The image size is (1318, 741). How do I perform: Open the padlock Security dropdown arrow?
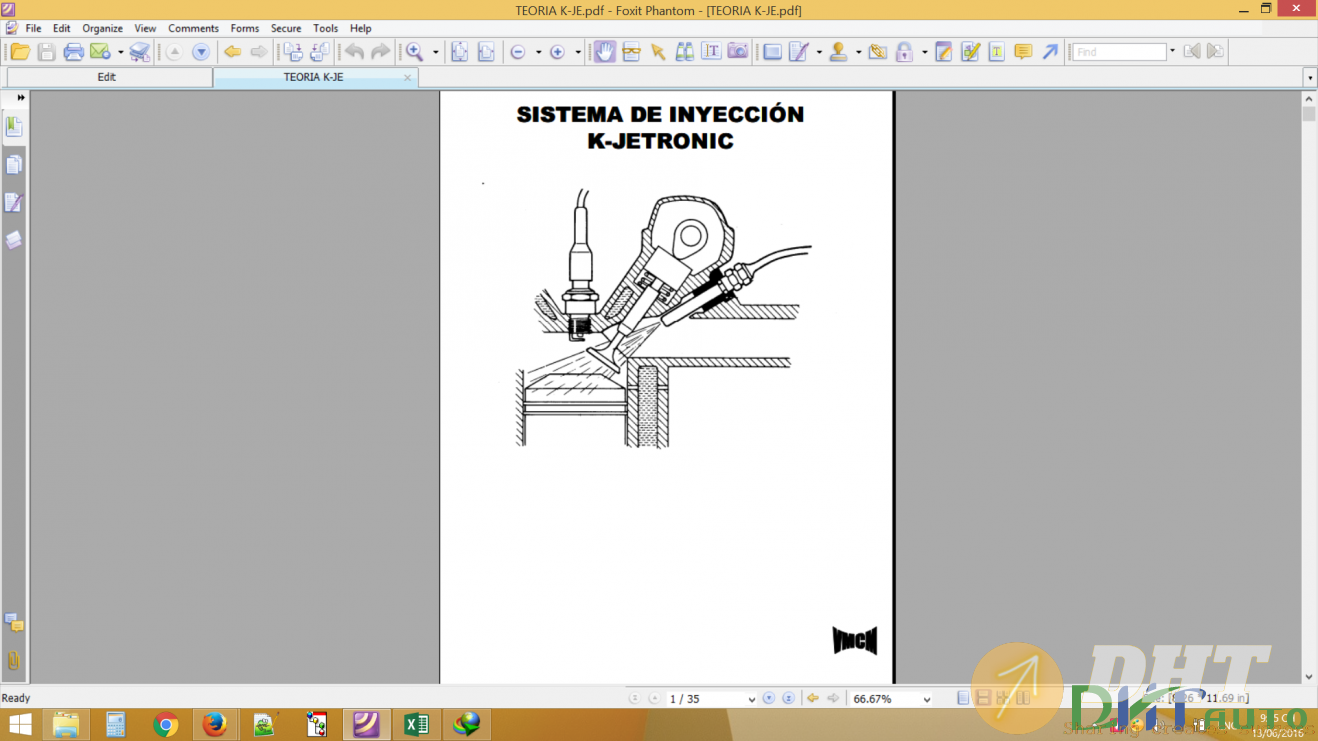924,52
